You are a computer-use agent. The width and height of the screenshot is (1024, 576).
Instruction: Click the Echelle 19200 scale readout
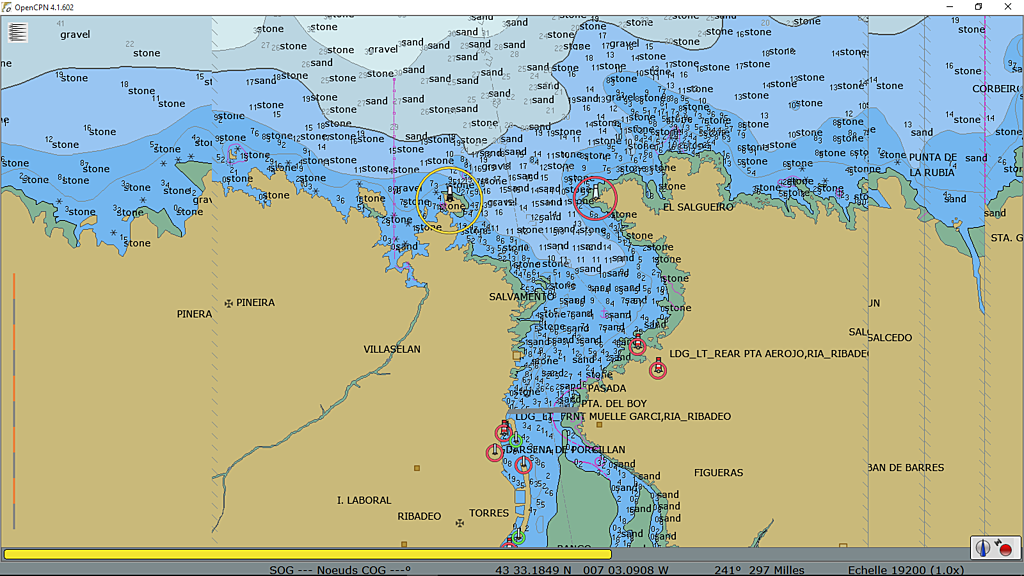point(898,570)
